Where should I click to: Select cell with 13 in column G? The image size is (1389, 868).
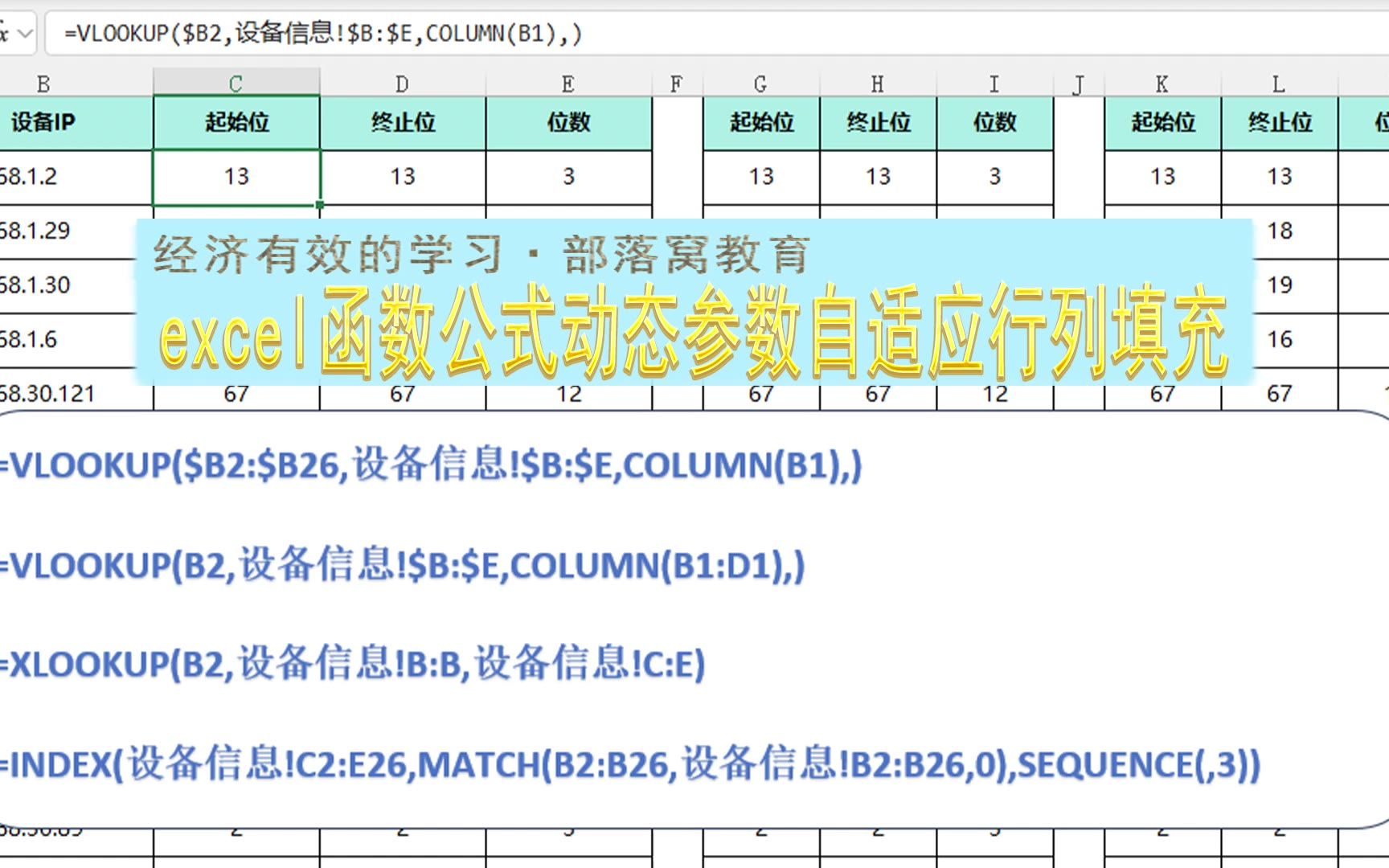[761, 177]
